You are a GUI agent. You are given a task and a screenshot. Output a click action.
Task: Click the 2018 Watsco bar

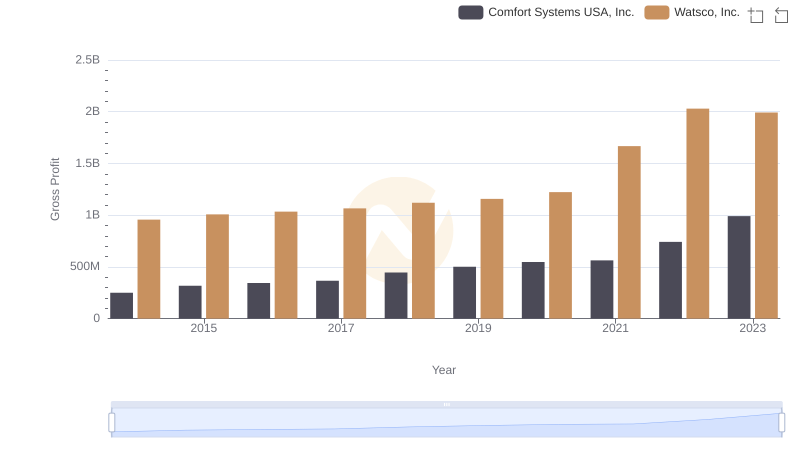point(423,261)
